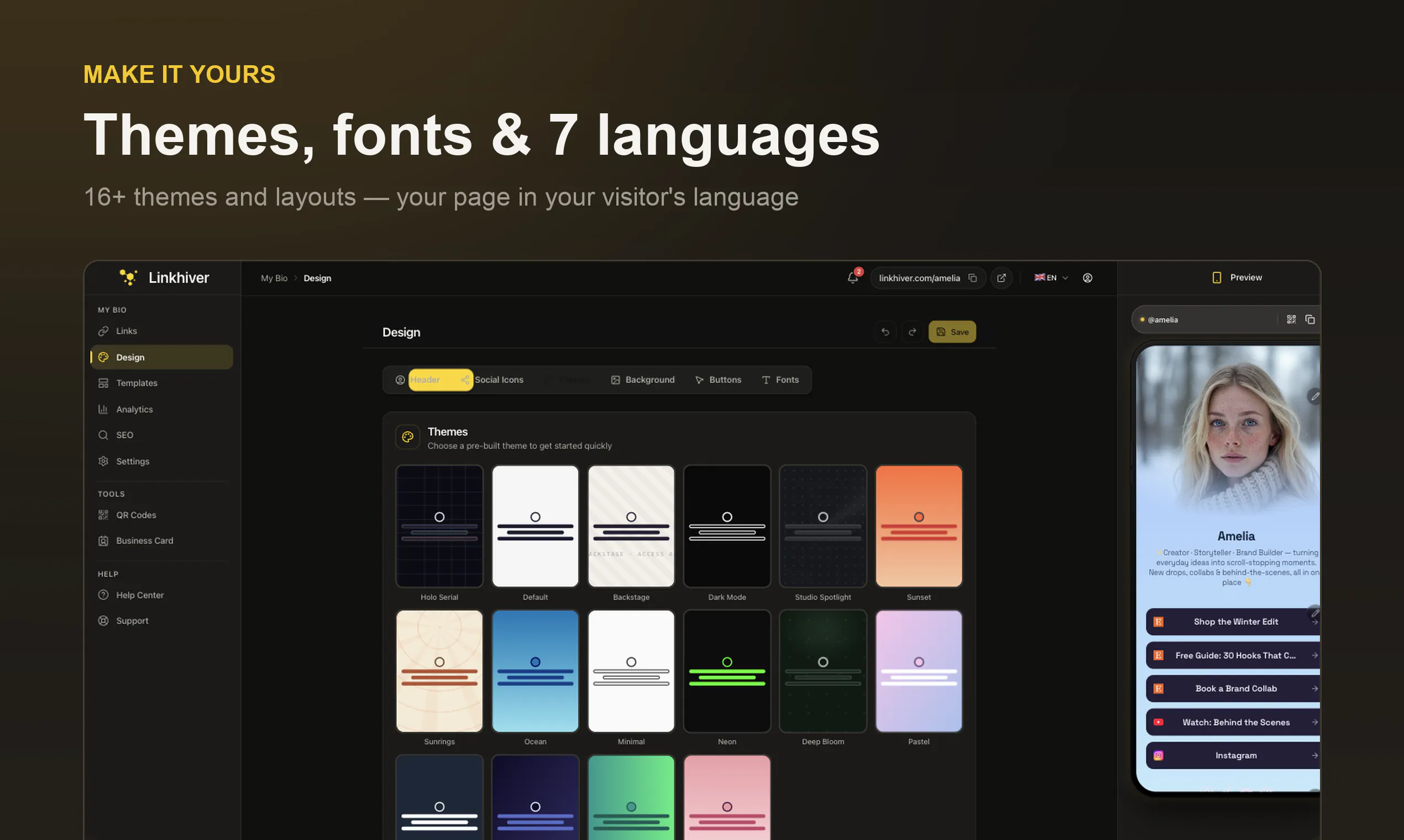Copy the linkhiver.com/amelia URL with the copy icon
Image resolution: width=1404 pixels, height=840 pixels.
[x=973, y=278]
